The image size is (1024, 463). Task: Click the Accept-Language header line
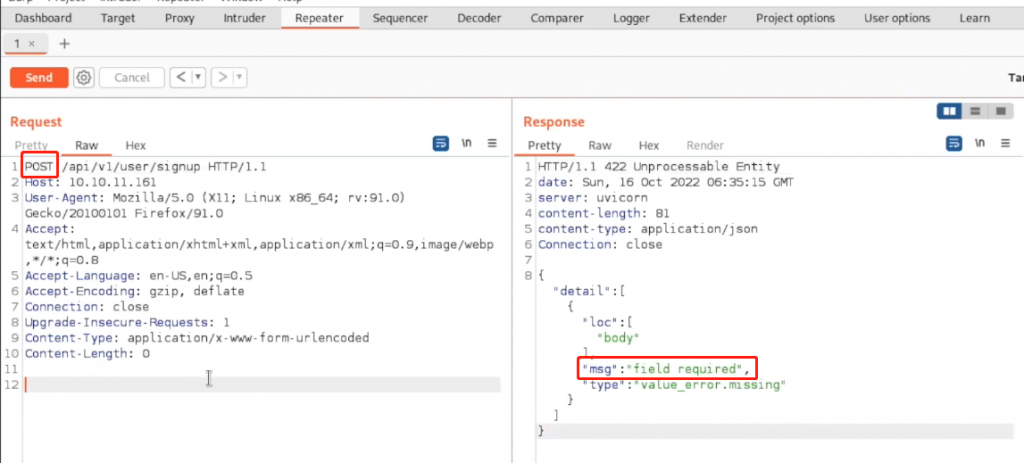[138, 276]
